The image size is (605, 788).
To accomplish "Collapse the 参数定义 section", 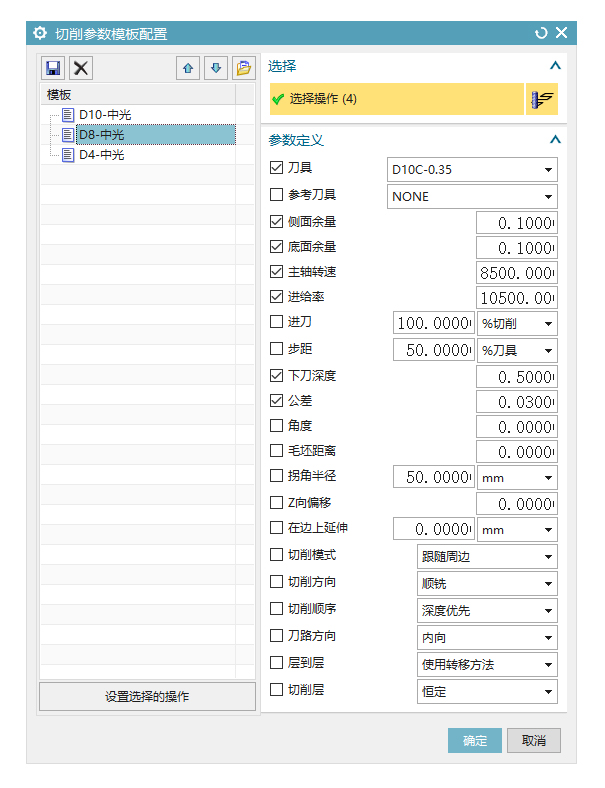I will tap(555, 140).
